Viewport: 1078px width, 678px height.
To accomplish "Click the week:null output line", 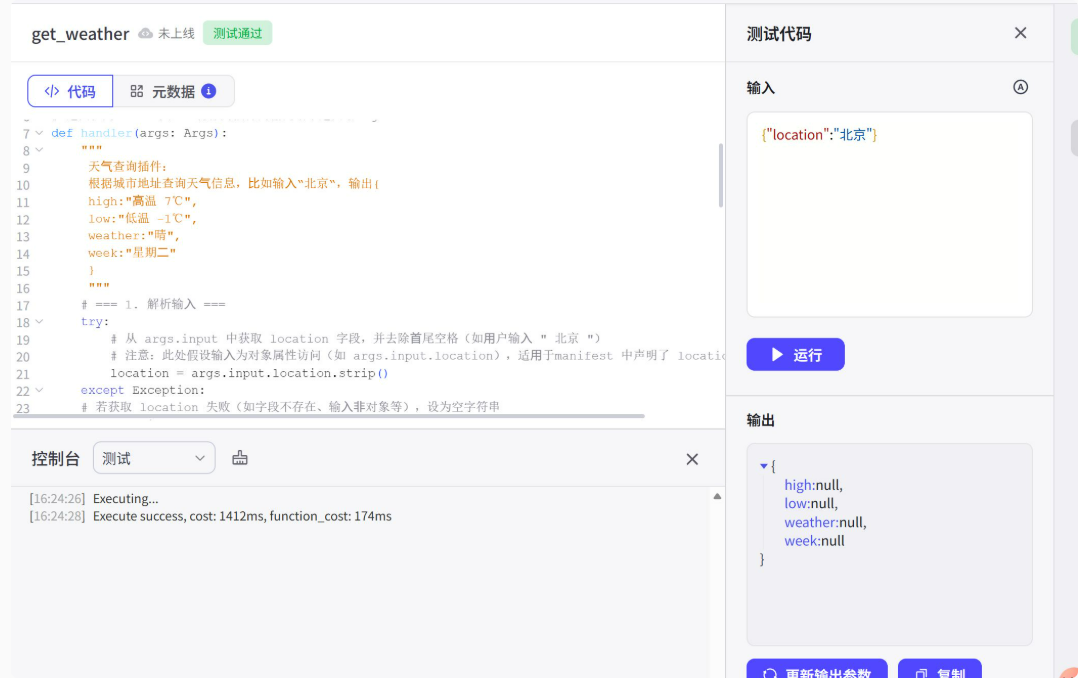I will tap(815, 541).
